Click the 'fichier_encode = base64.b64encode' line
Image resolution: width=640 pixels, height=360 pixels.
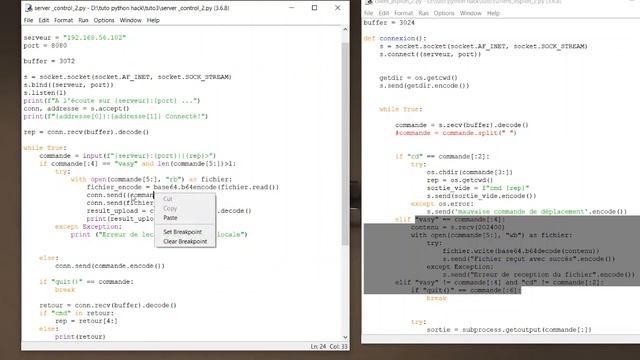tap(182, 187)
